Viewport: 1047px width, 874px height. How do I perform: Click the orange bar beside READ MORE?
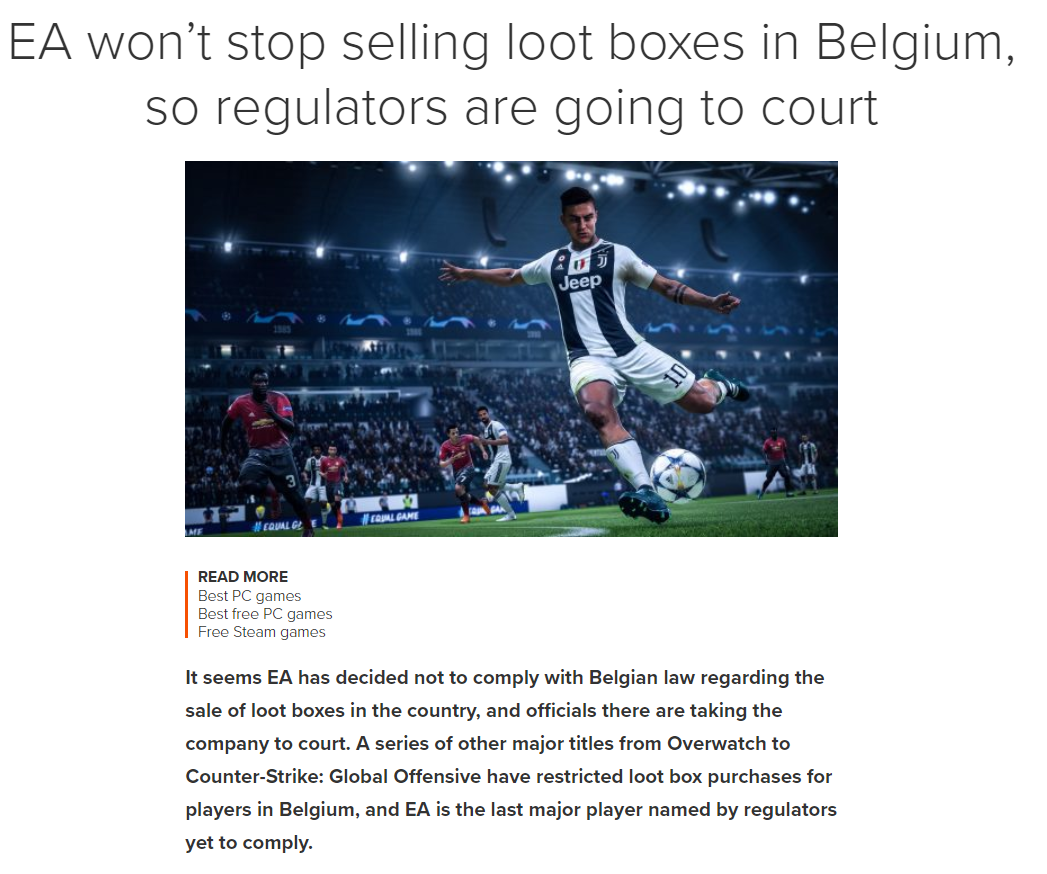coord(186,604)
